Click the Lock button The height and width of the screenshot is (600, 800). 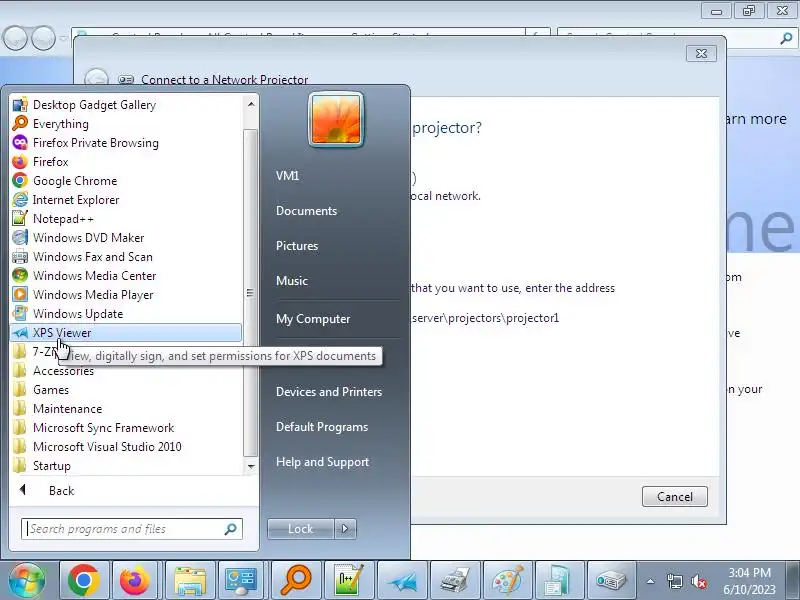(301, 529)
